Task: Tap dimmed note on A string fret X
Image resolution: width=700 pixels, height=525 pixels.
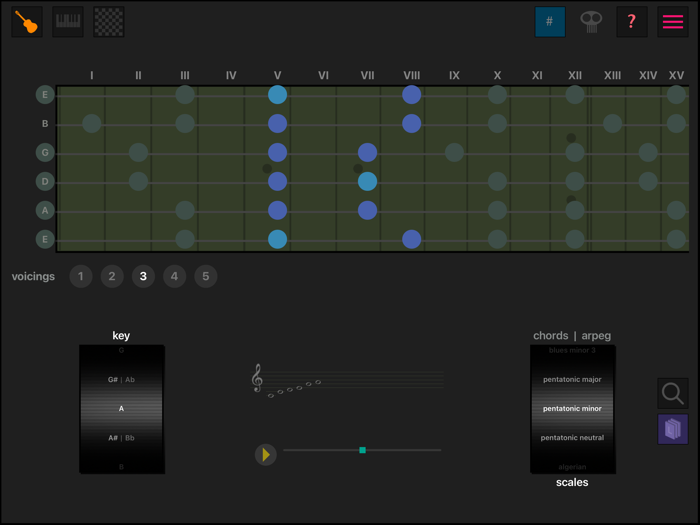Action: tap(497, 210)
